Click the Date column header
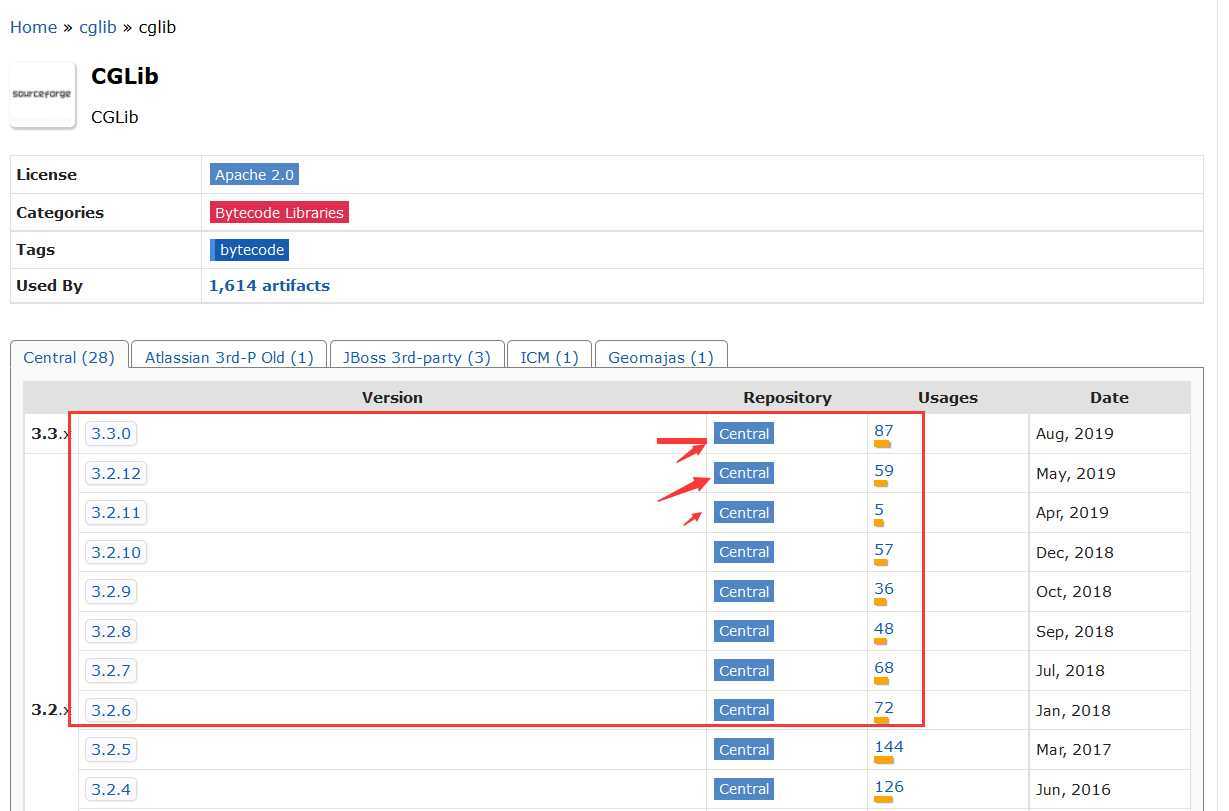The width and height of the screenshot is (1229, 811). click(x=1109, y=398)
